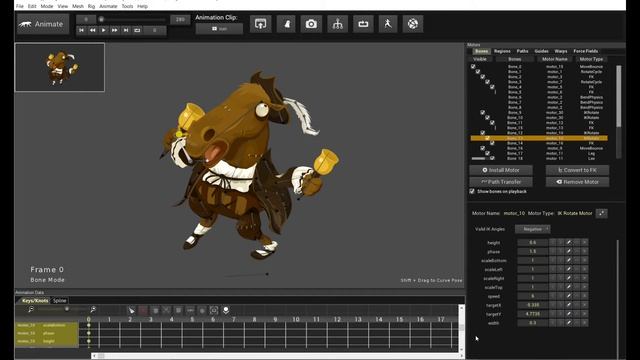Step back with the rewind button

pos(93,30)
